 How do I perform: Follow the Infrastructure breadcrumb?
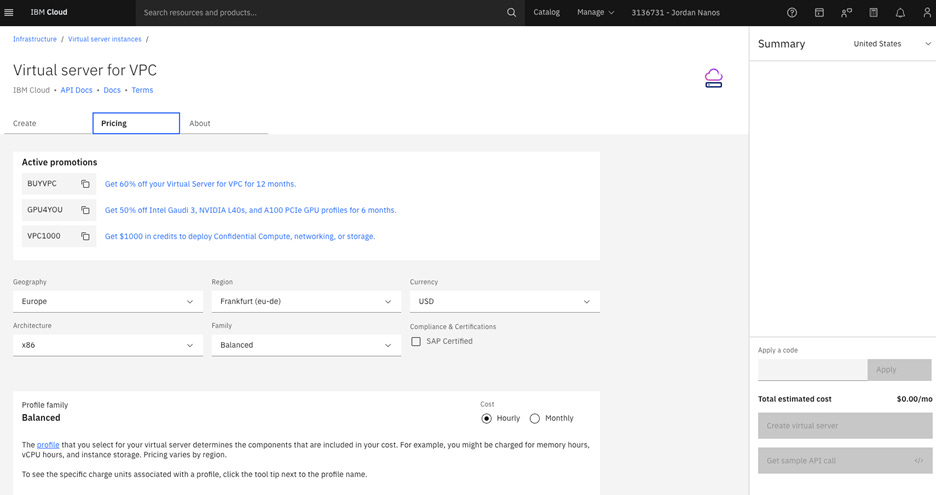[35, 39]
